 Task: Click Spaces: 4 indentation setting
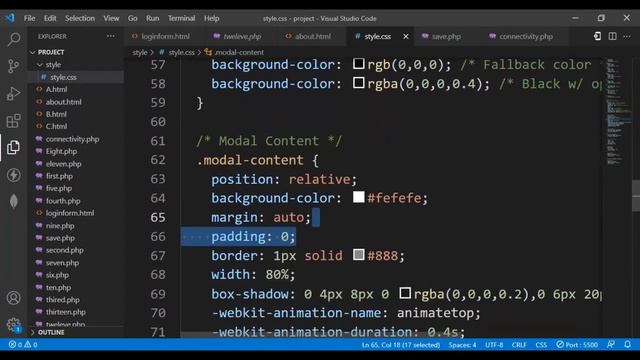[x=462, y=345]
